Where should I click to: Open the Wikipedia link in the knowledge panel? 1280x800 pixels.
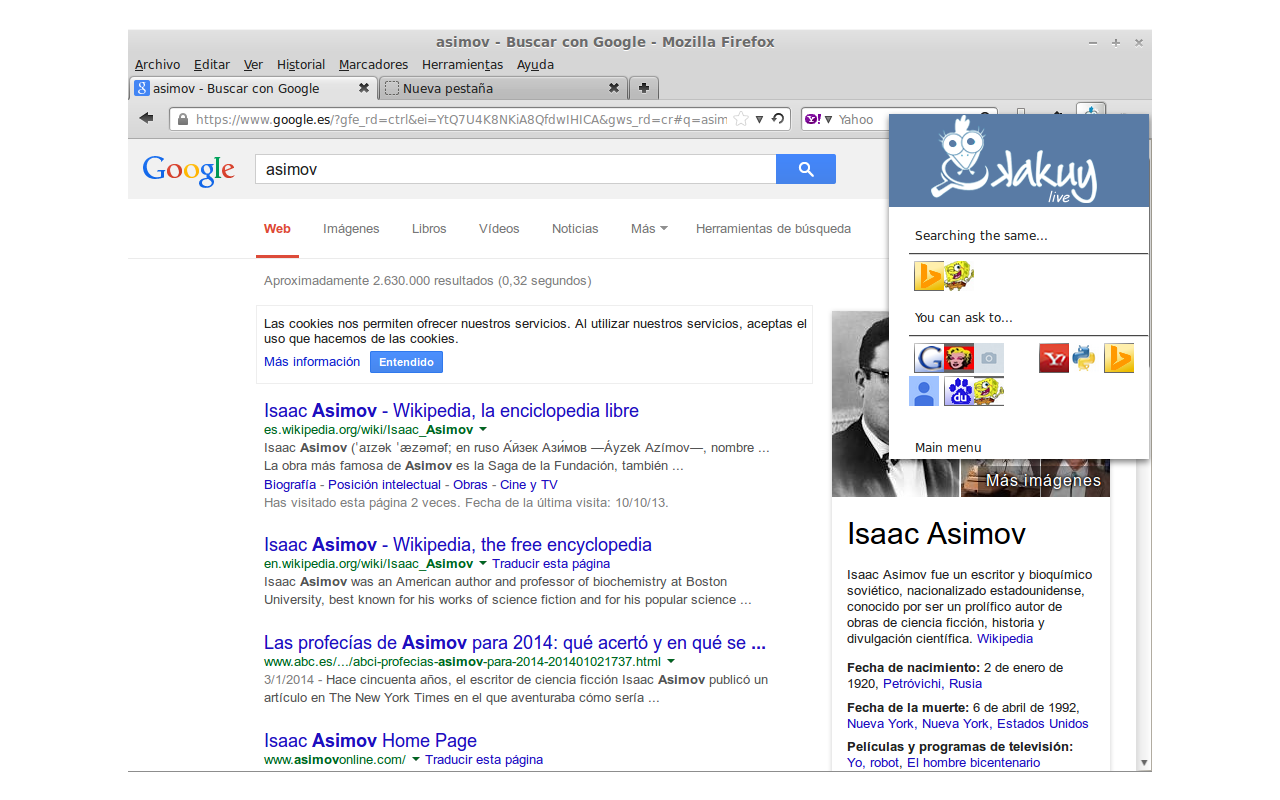tap(1005, 639)
